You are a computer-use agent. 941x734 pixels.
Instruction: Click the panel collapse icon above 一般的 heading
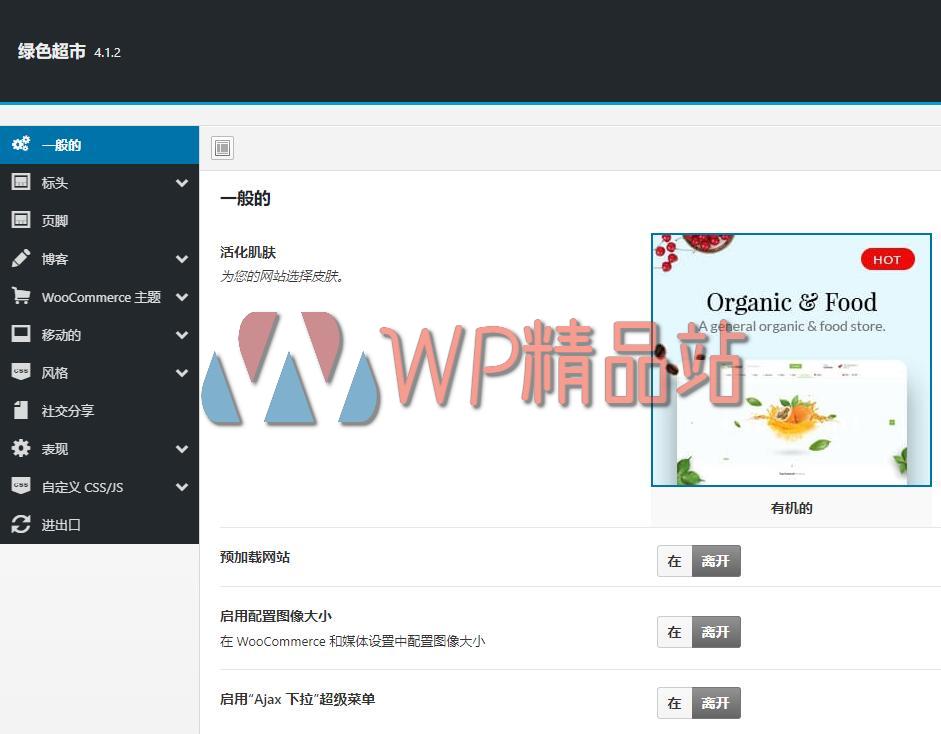click(x=222, y=147)
